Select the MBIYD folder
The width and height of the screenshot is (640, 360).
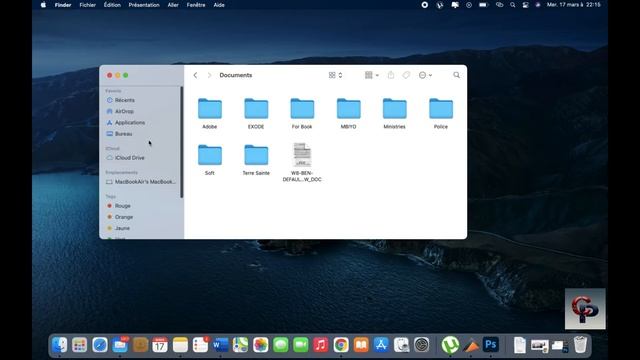pyautogui.click(x=349, y=109)
